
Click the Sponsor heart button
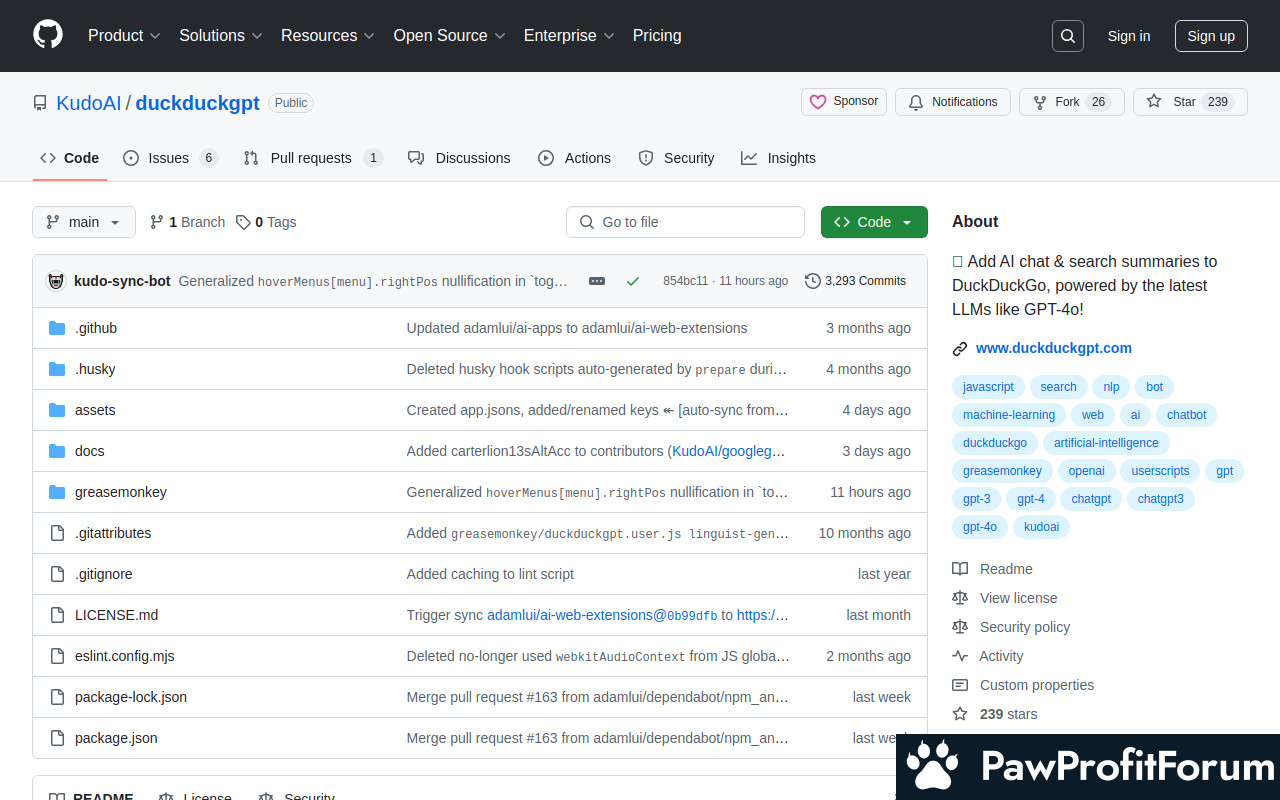(843, 102)
